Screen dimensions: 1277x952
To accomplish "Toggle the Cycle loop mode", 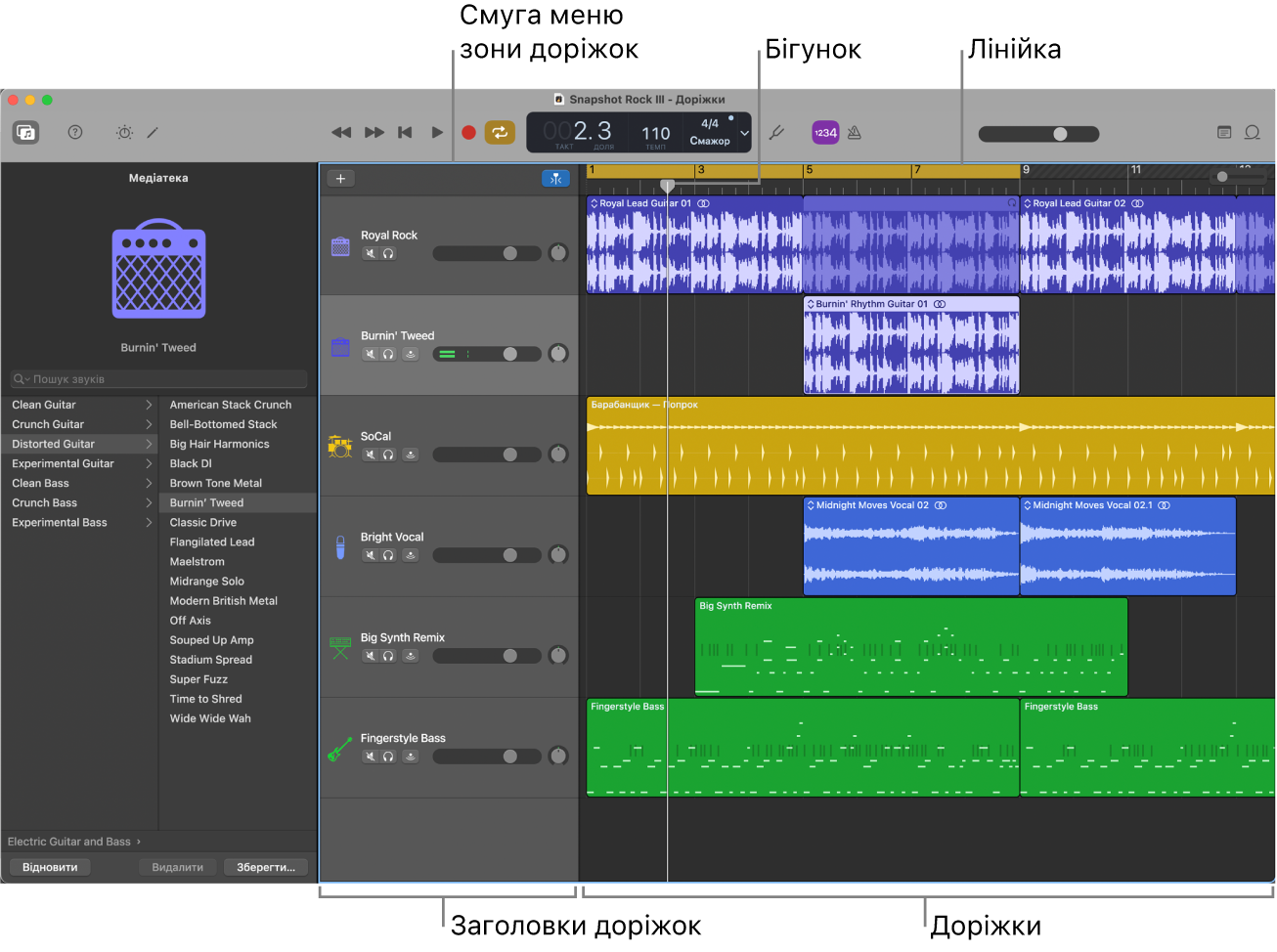I will point(500,132).
